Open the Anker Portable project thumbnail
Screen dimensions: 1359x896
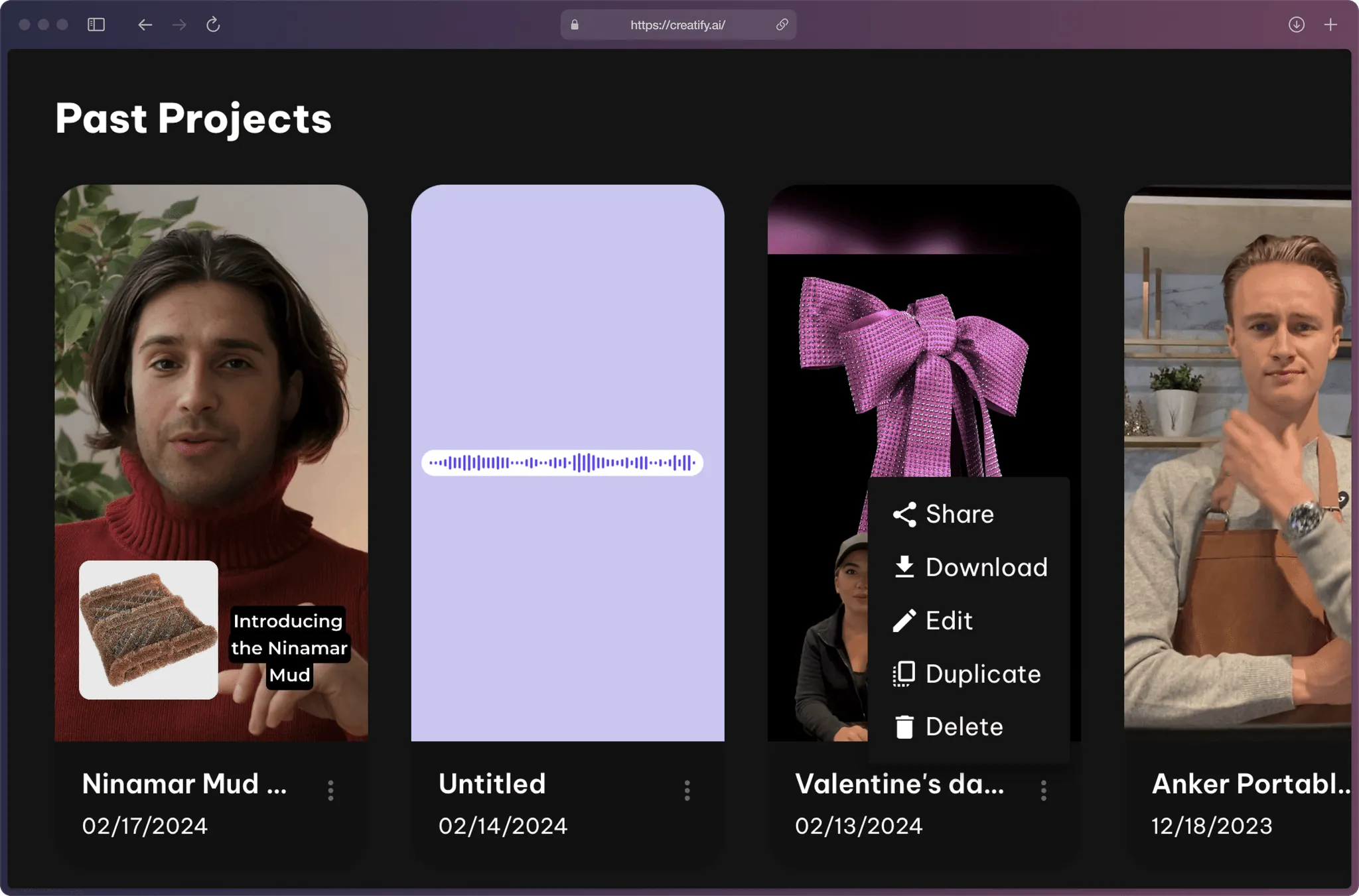[x=1238, y=462]
